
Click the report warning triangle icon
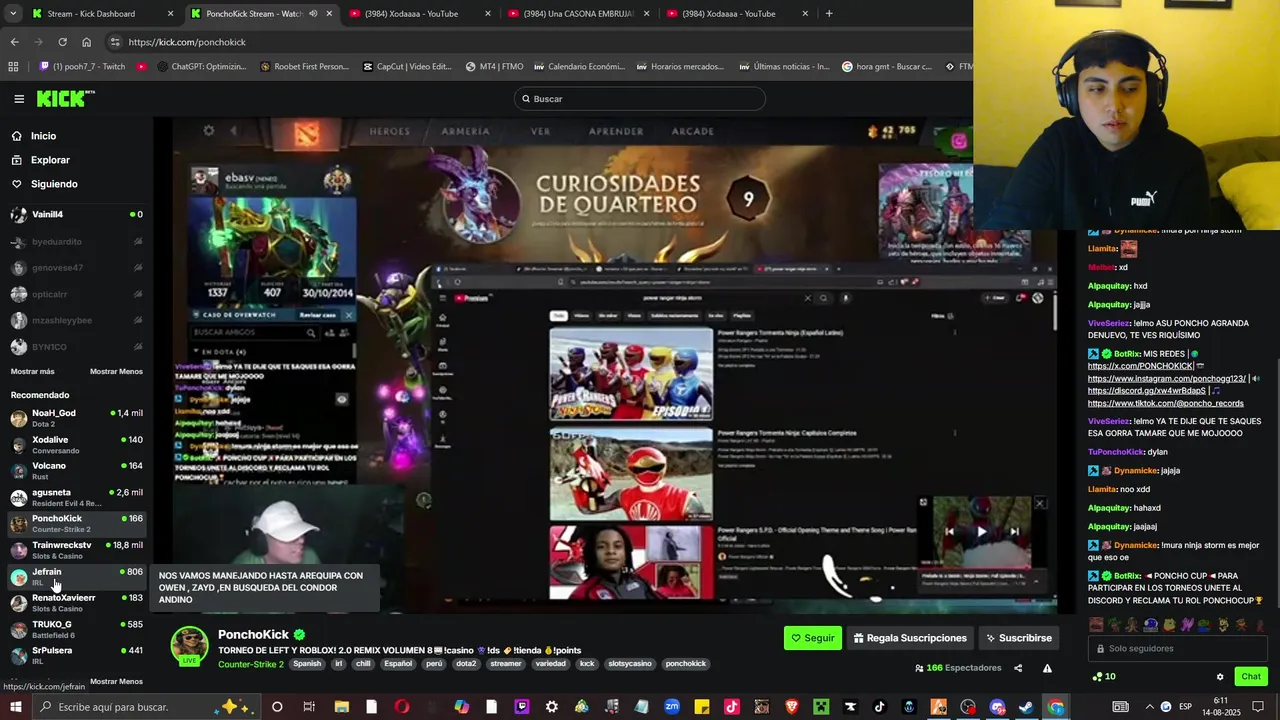[x=1047, y=668]
